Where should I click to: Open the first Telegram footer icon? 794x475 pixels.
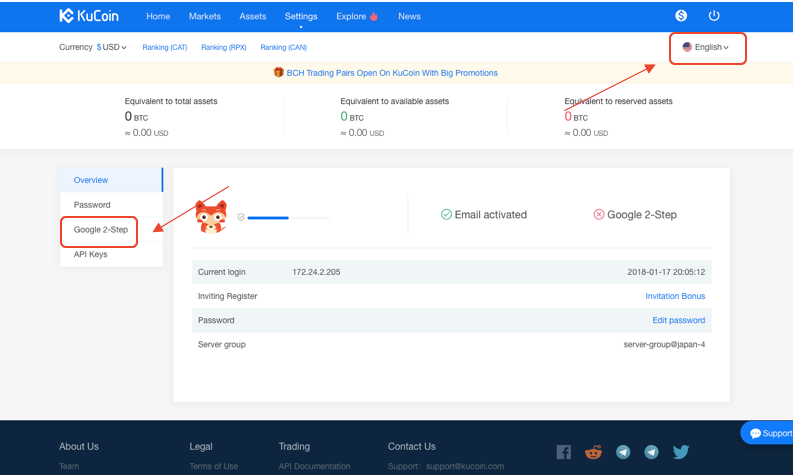pyautogui.click(x=623, y=452)
